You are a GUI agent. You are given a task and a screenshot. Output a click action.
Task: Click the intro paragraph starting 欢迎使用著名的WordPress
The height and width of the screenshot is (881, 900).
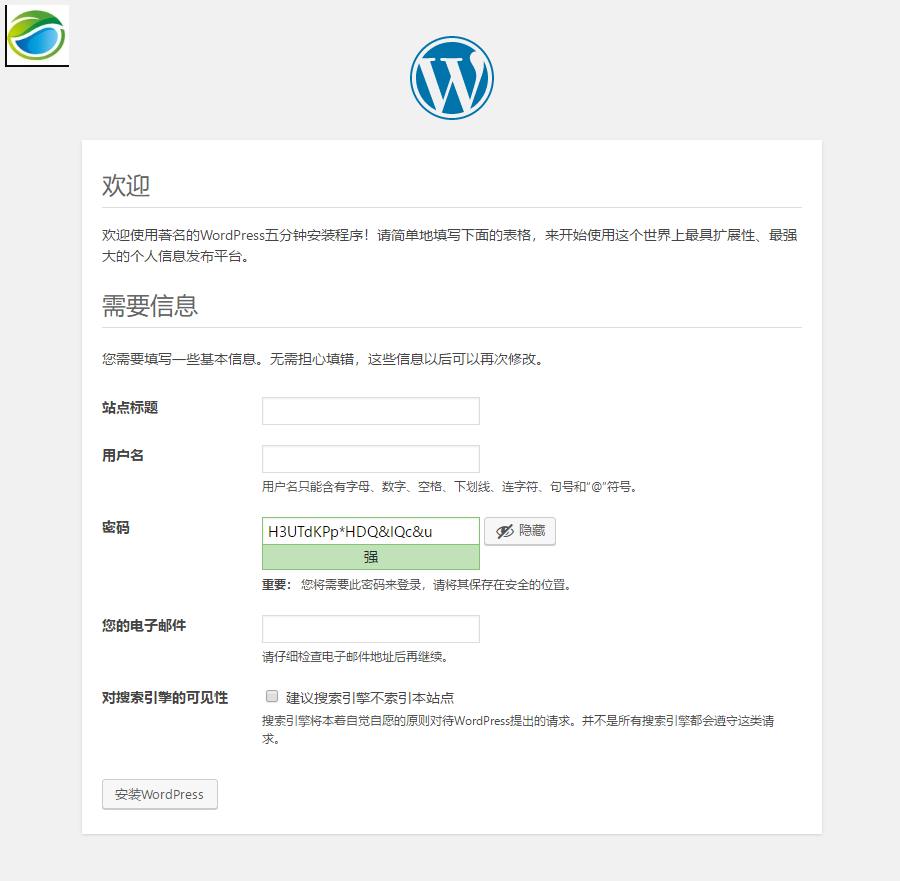point(450,246)
